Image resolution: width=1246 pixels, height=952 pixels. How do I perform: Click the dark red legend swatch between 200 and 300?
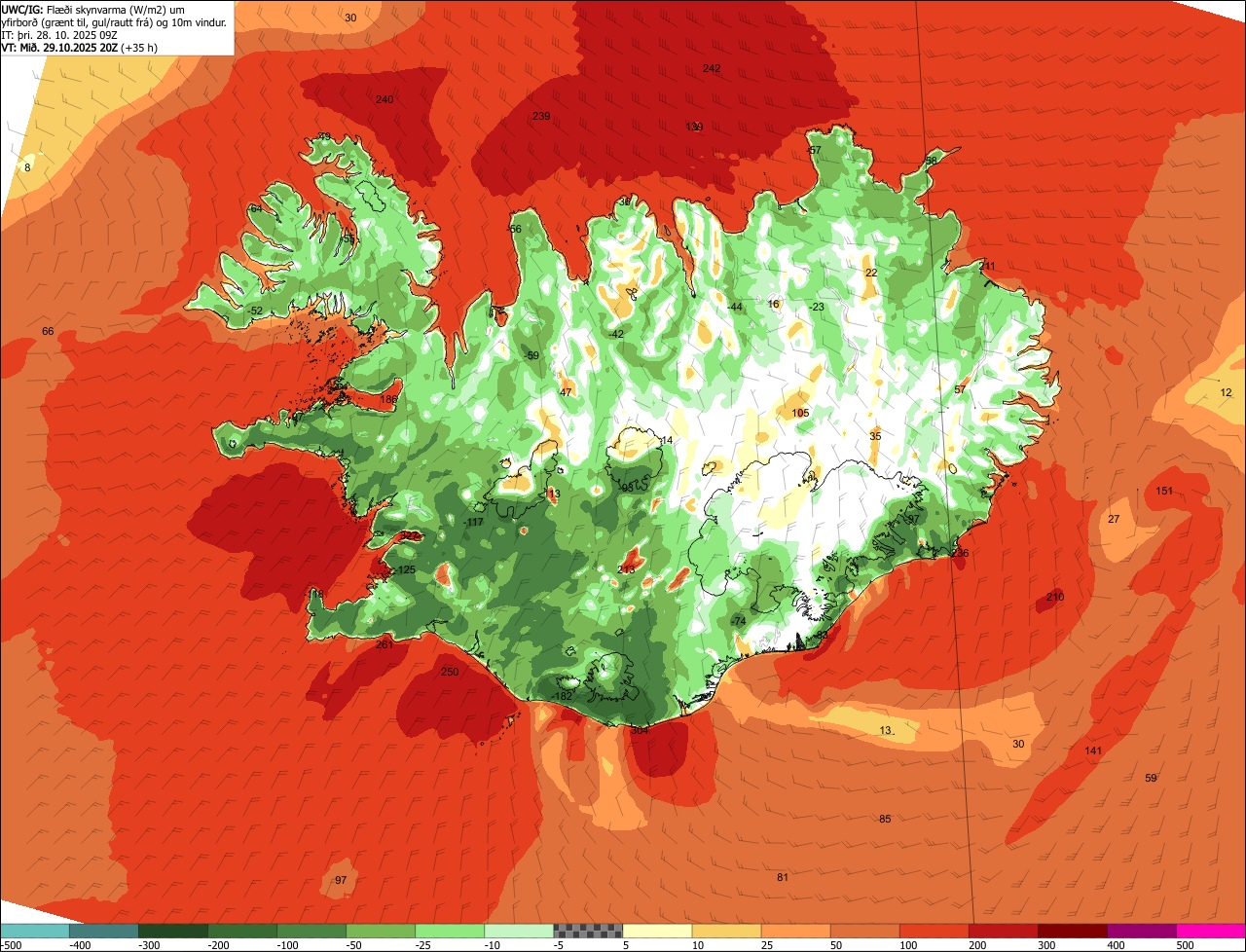tap(1004, 931)
